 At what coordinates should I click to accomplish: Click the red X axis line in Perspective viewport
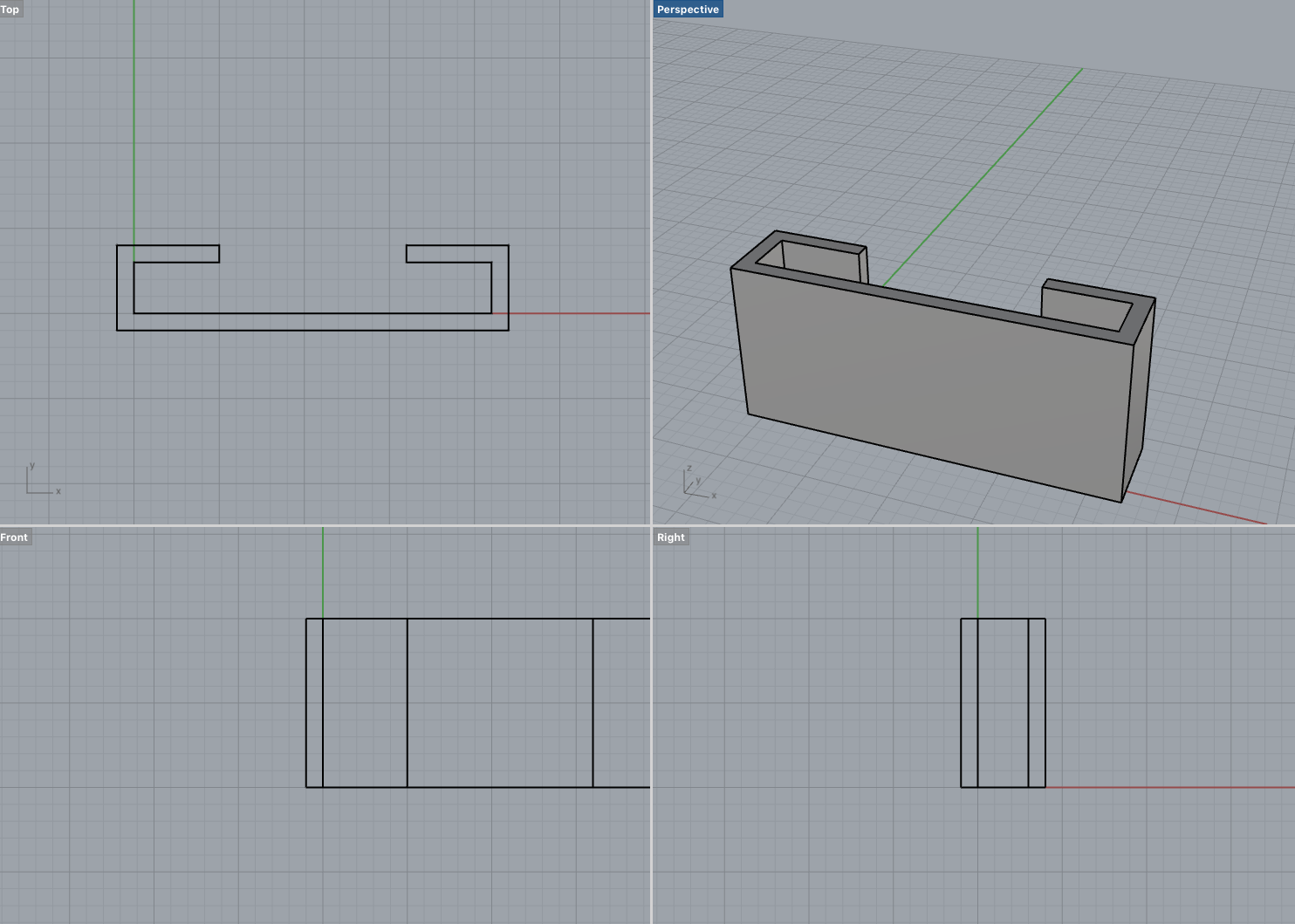[1196, 508]
